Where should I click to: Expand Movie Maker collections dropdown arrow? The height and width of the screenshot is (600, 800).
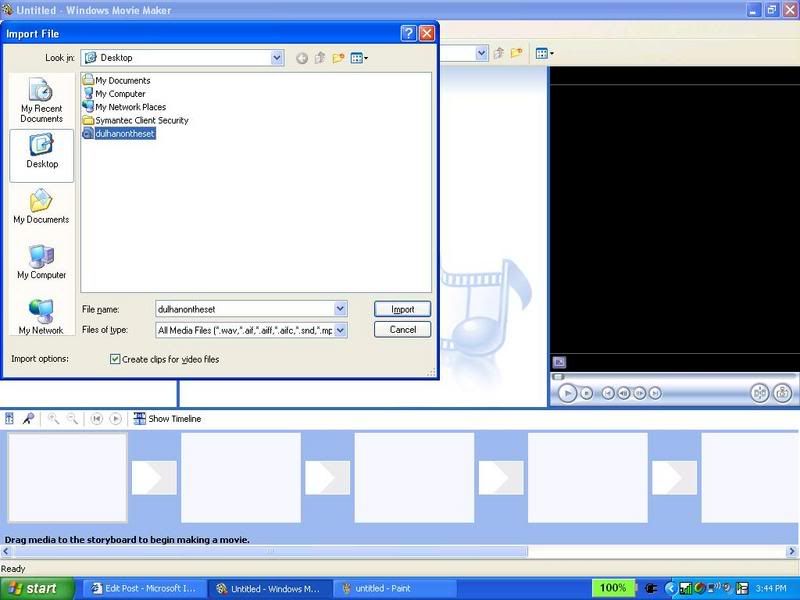tap(481, 53)
